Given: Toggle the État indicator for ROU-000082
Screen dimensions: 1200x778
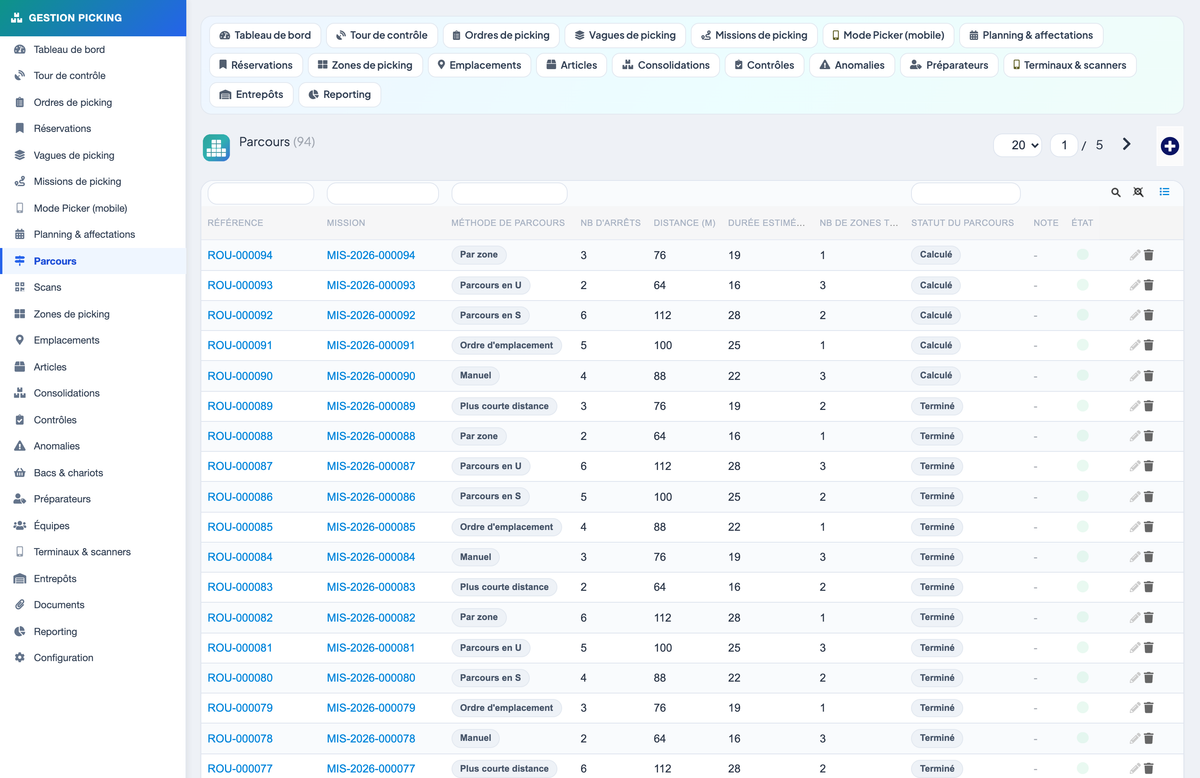Looking at the screenshot, I should click(1082, 617).
